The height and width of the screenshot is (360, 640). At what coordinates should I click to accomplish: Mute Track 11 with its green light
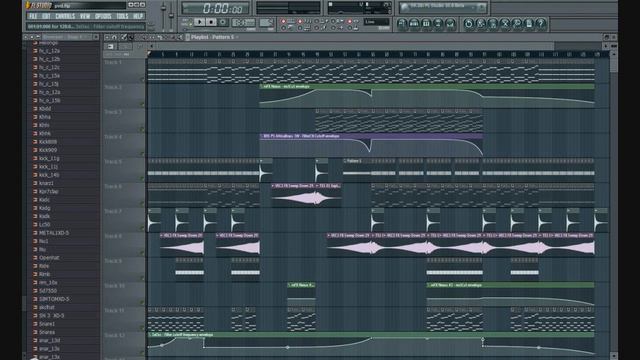coord(142,328)
